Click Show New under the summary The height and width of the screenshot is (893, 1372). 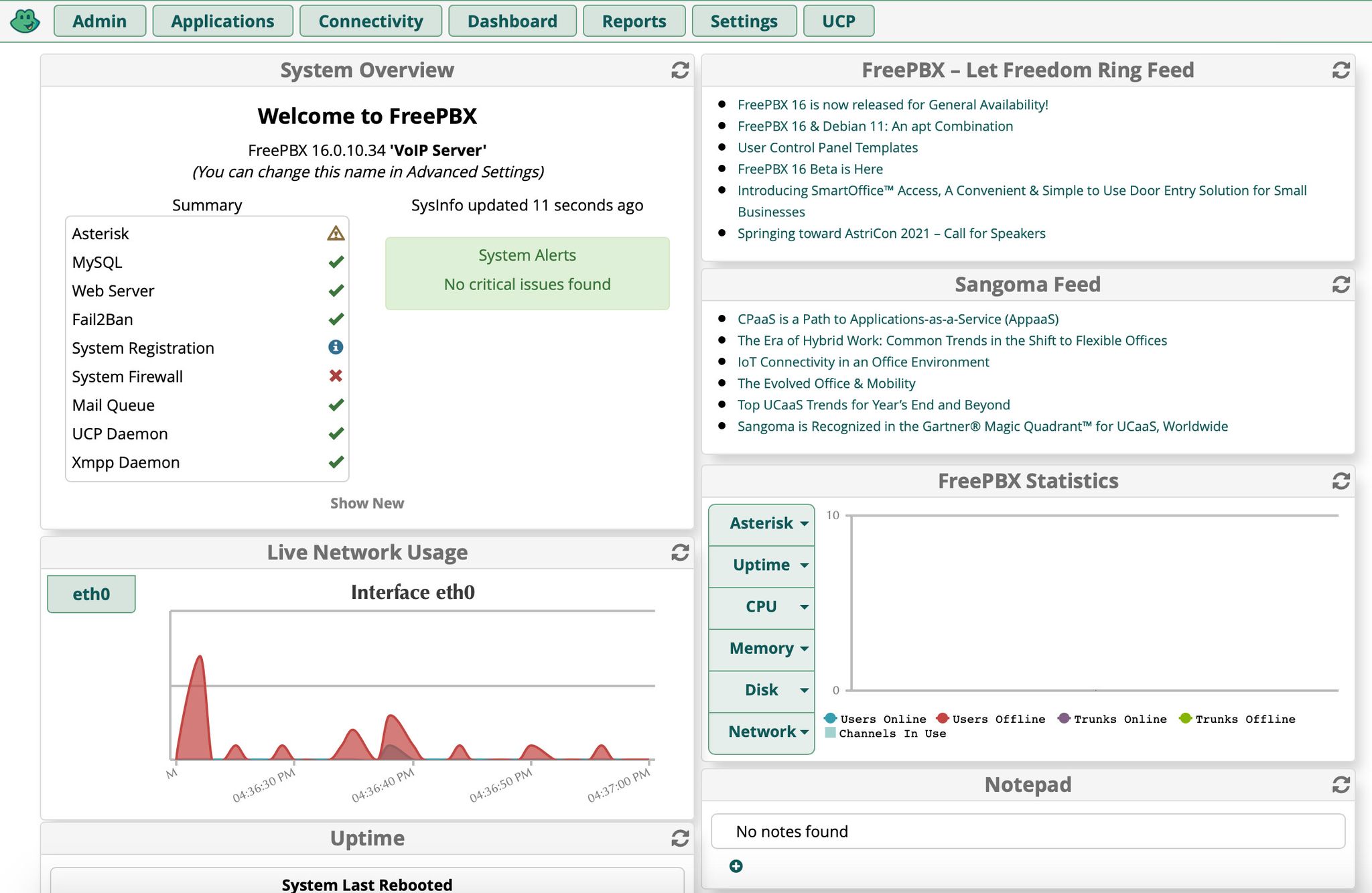(367, 503)
